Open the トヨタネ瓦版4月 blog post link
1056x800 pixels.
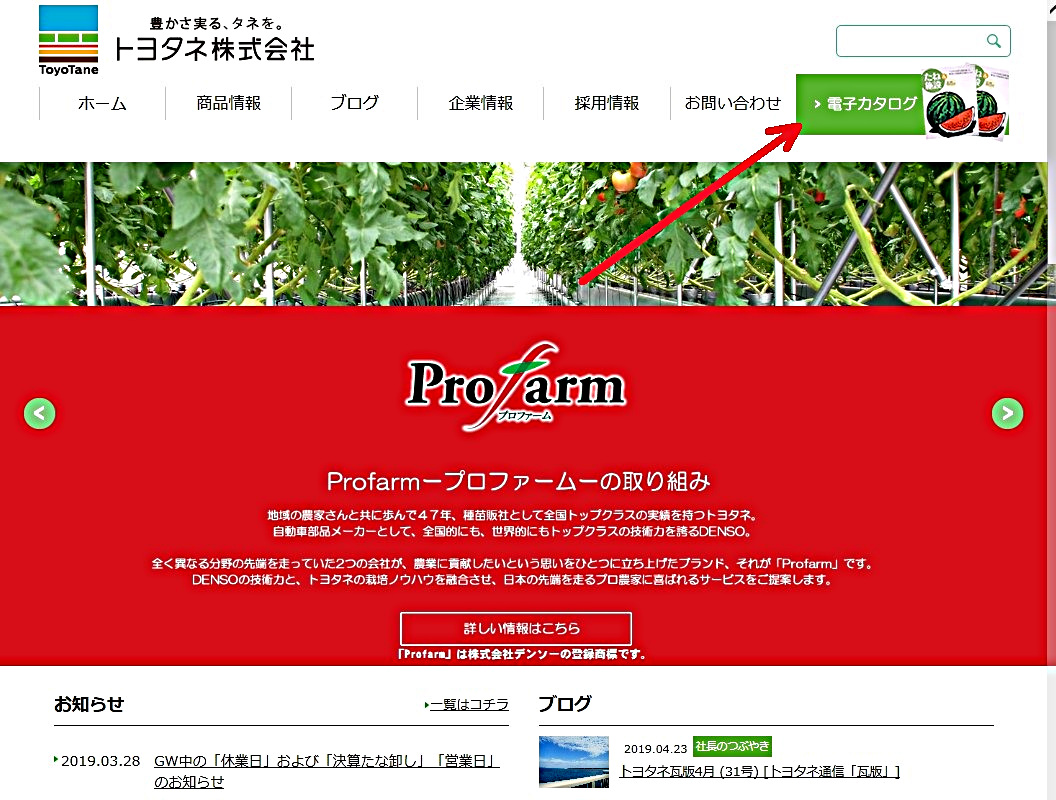click(x=760, y=771)
